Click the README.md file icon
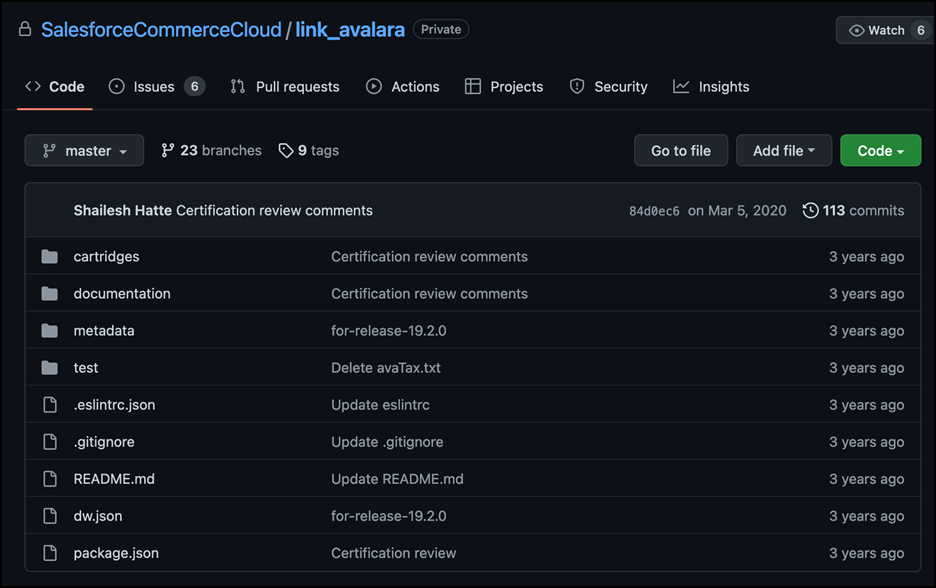Screen dimensions: 936x588 (50, 479)
